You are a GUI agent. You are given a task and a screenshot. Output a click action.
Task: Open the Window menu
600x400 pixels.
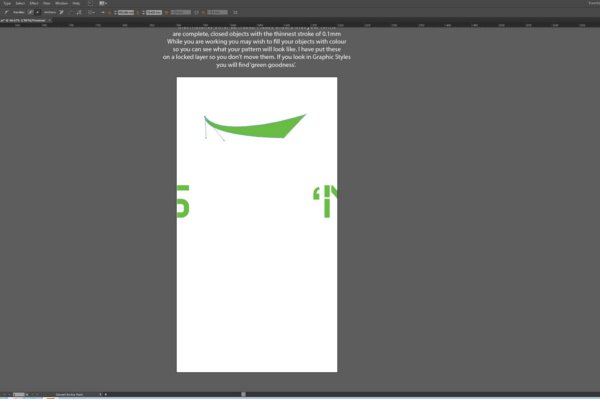pos(62,3)
